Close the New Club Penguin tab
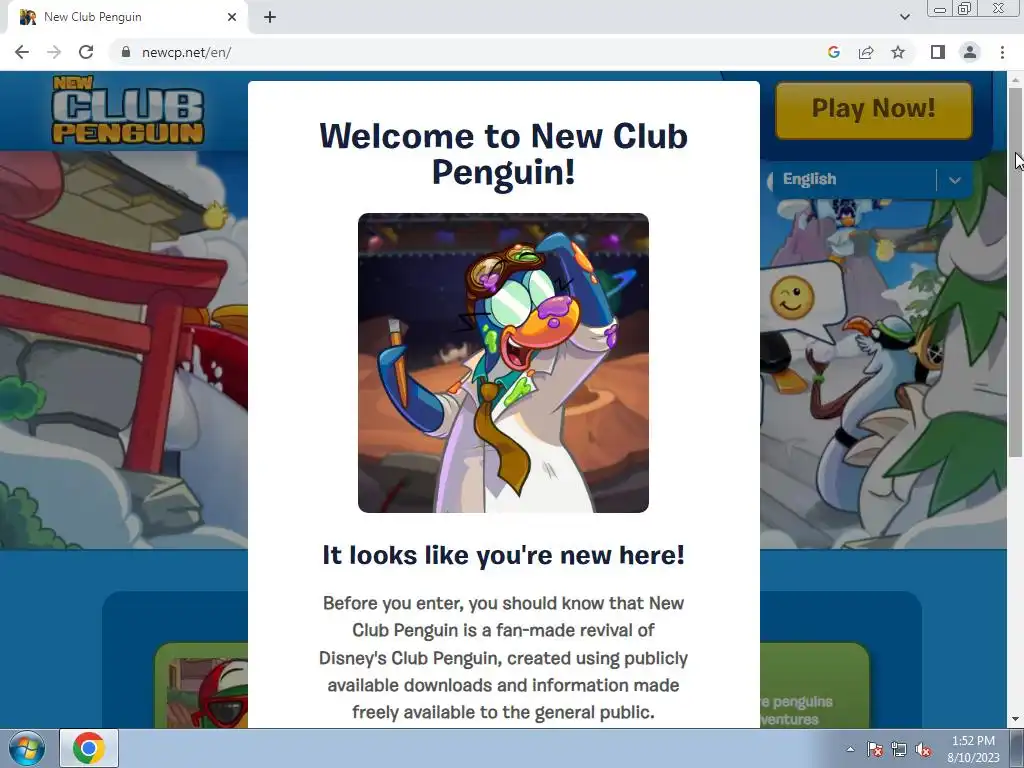 coord(232,17)
